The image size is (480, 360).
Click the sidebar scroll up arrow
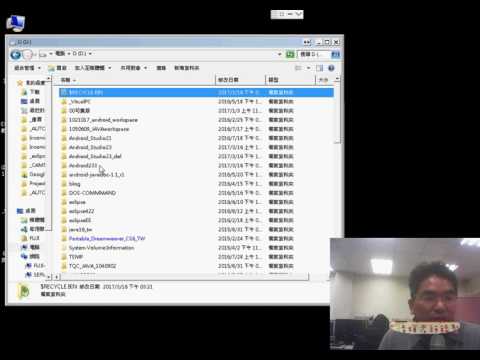[49, 79]
